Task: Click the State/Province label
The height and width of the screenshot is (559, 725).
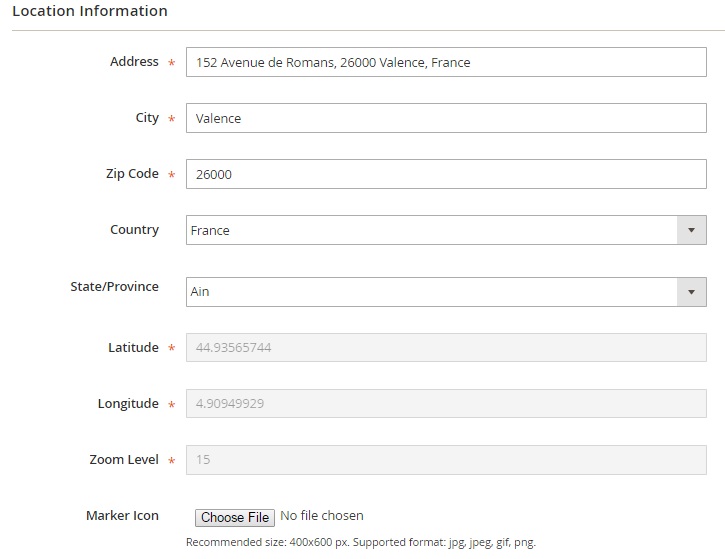Action: click(114, 287)
